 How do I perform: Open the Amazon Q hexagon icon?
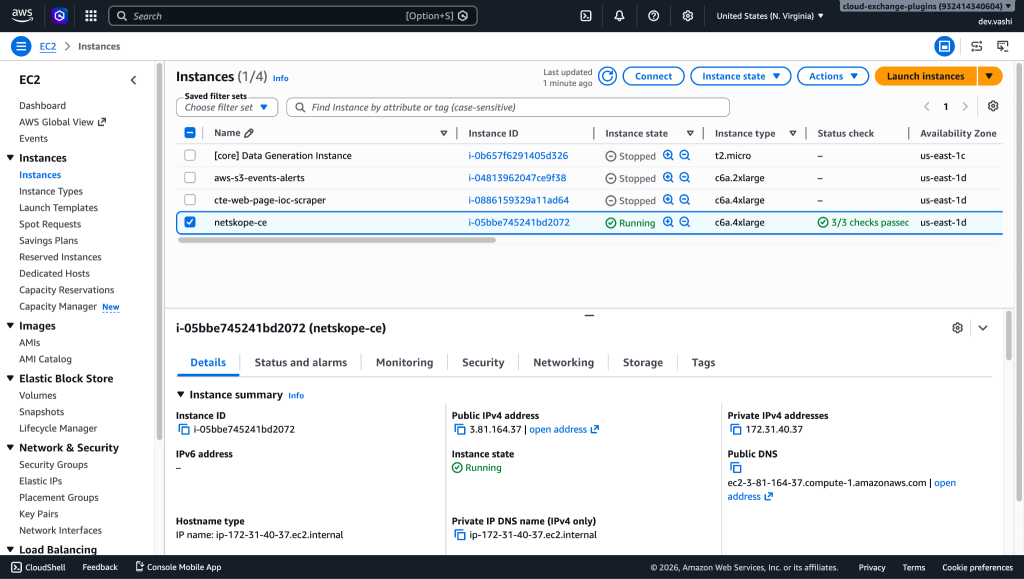59,16
